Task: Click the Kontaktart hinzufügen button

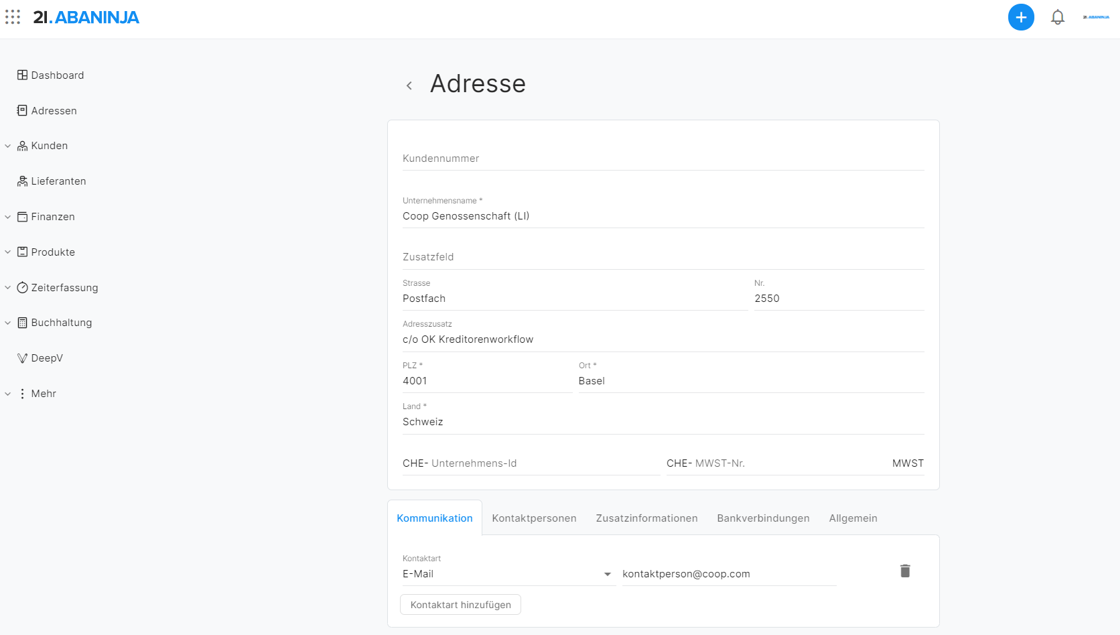Action: pos(461,604)
